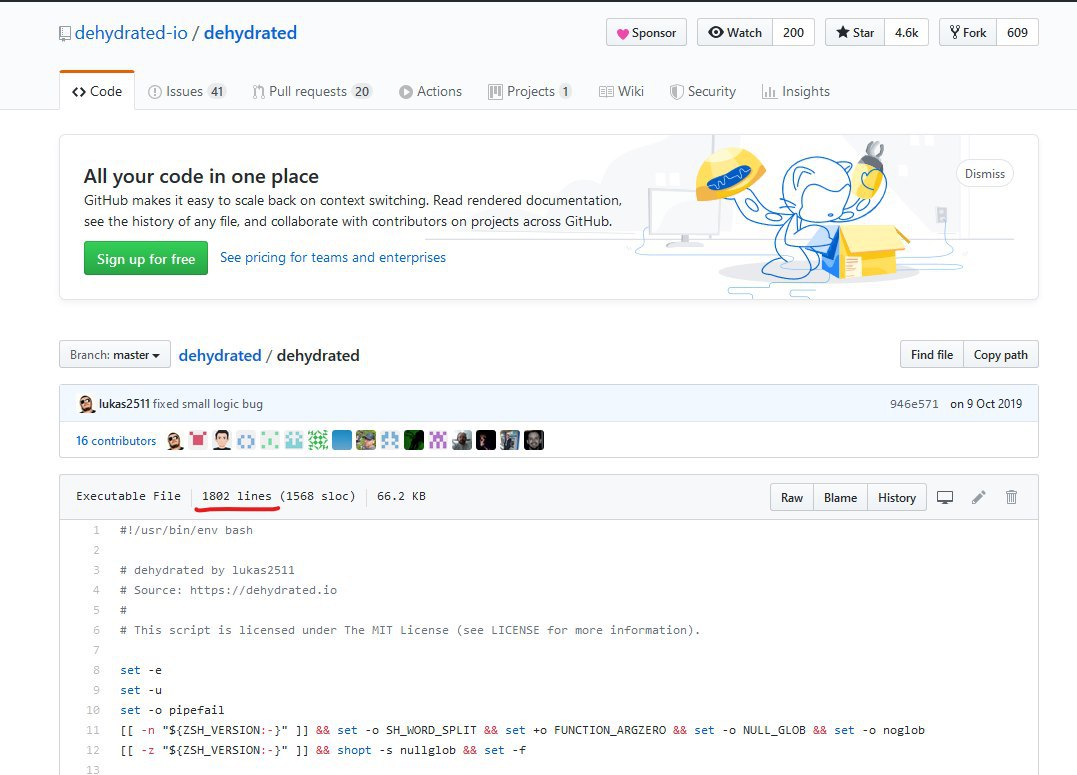Click the '66.2 KB' file size text
The image size is (1077, 775).
coord(401,496)
